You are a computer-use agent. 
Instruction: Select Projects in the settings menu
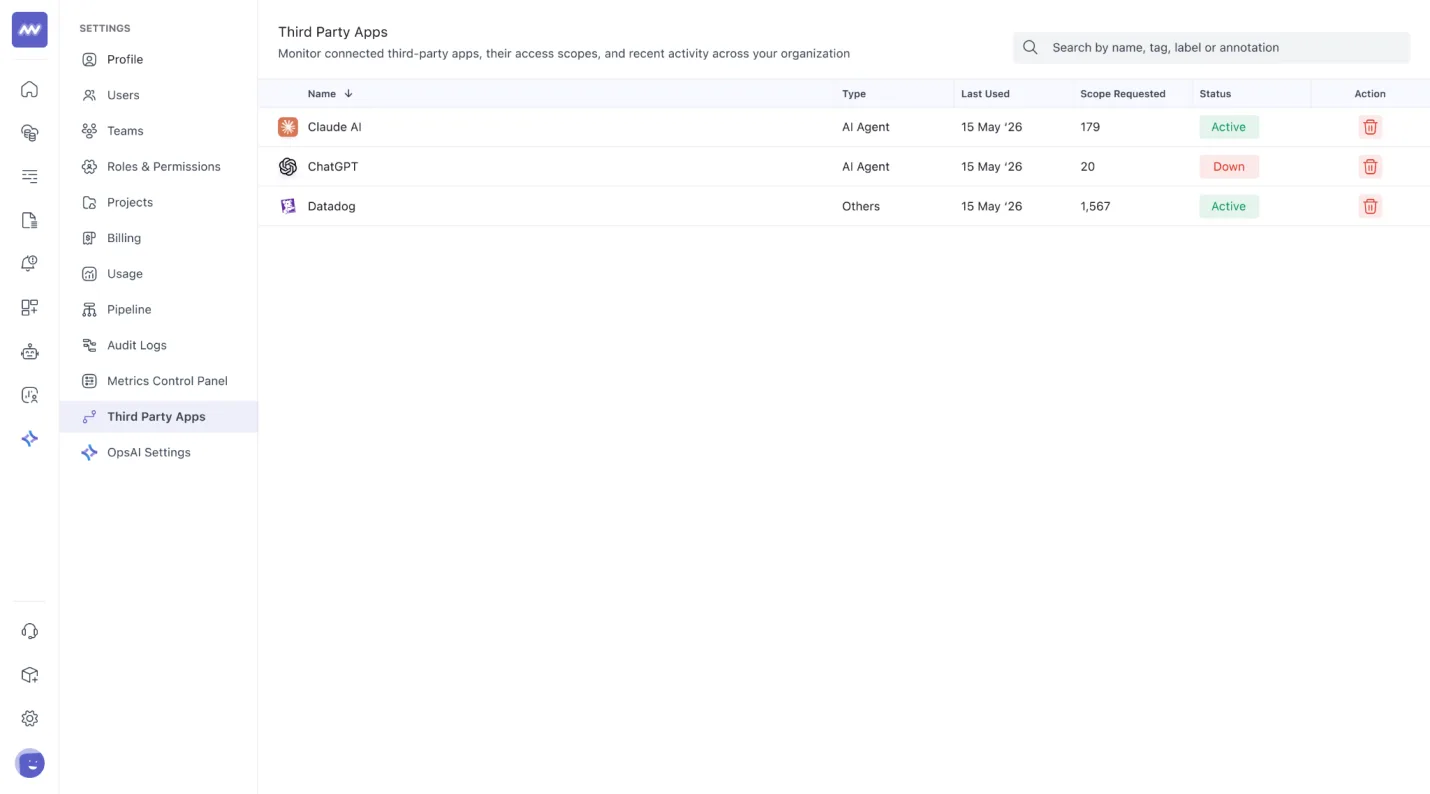click(x=159, y=202)
